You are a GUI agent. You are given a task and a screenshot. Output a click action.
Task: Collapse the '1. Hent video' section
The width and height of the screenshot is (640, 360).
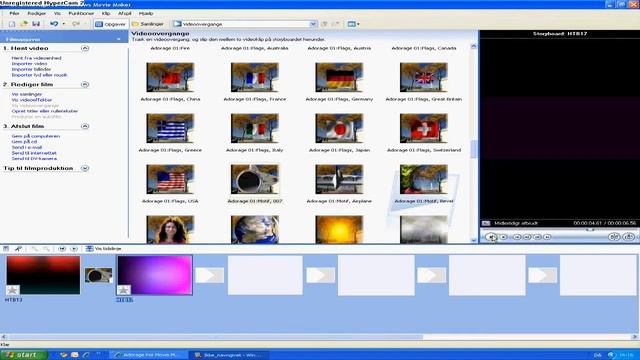pos(85,48)
